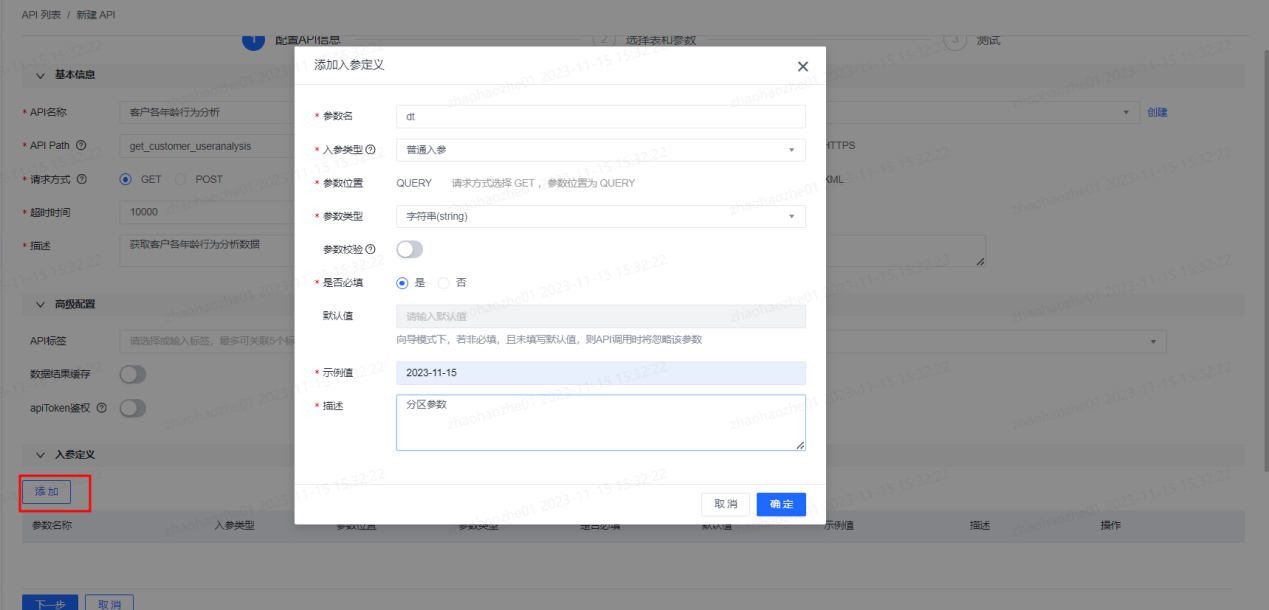This screenshot has width=1269, height=610.
Task: Select 是 for 是否必填
Action: (x=402, y=283)
